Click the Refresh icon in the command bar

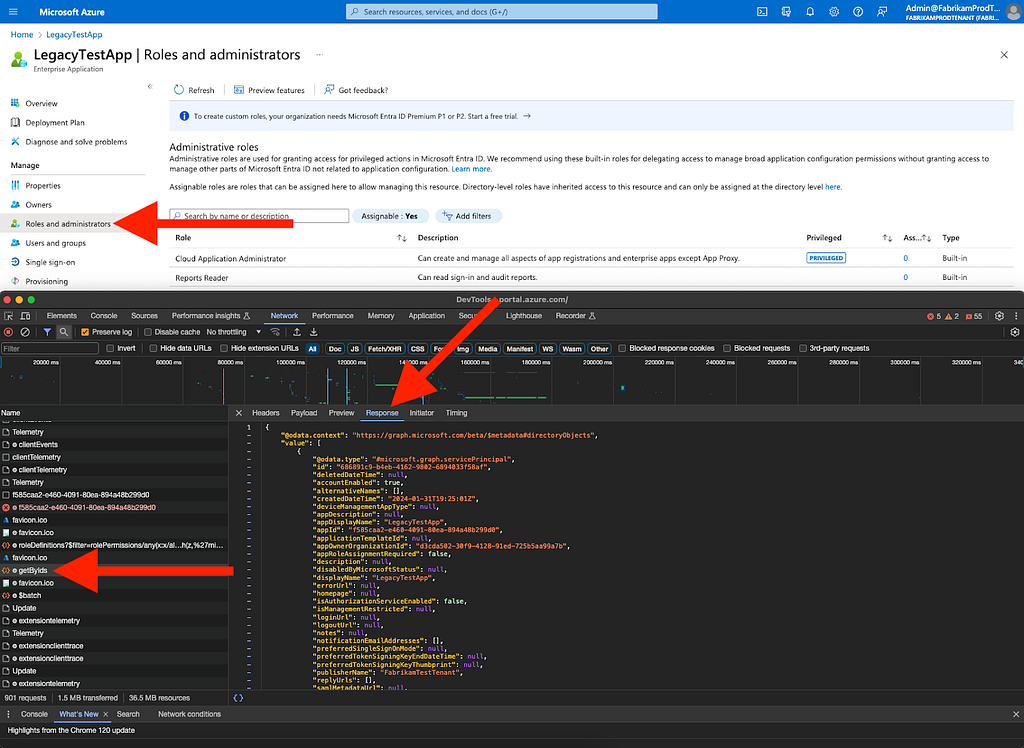pyautogui.click(x=179, y=89)
